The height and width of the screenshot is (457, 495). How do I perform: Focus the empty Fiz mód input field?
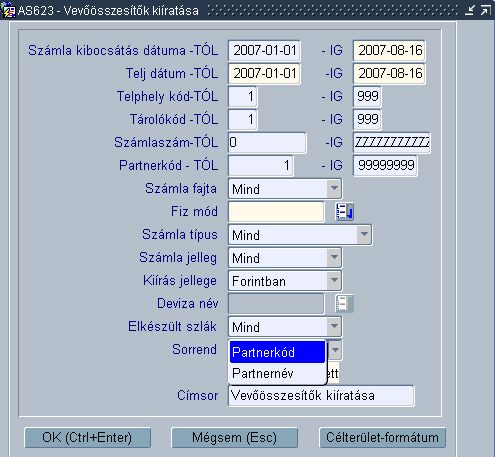click(276, 211)
